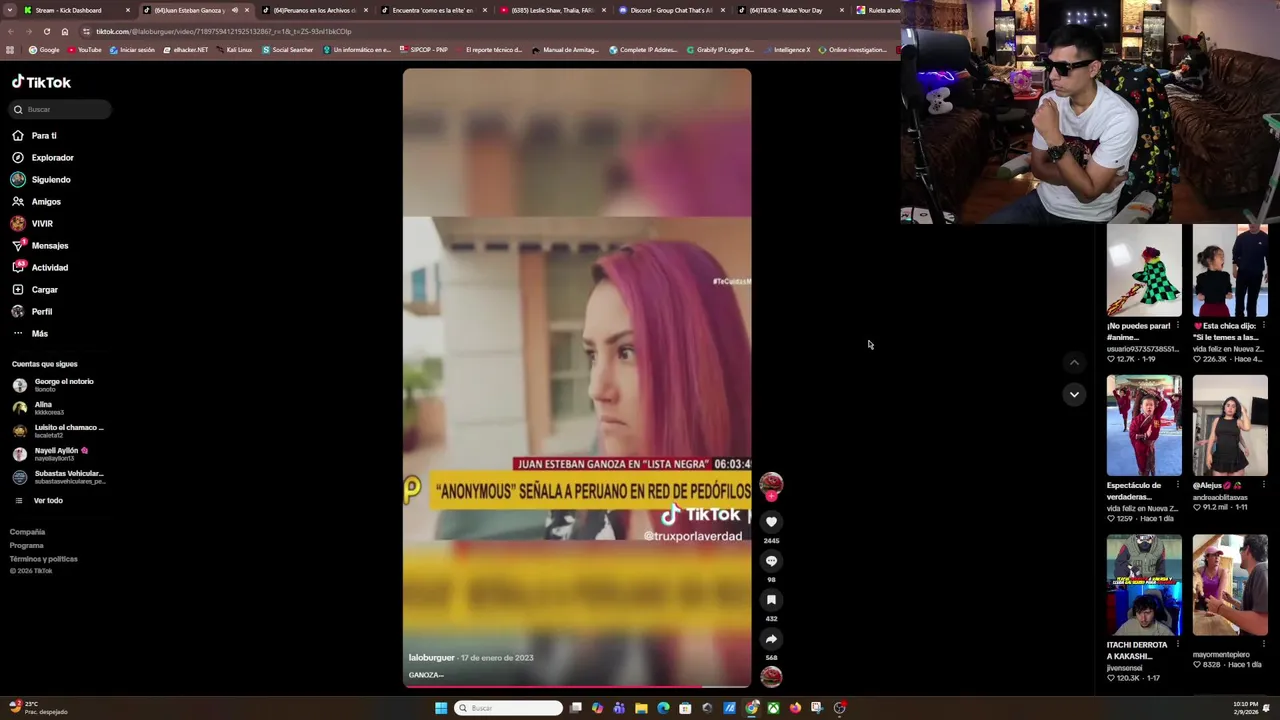1280x720 pixels.
Task: Switch to Peruanos en los Archivos tab
Action: 314,10
